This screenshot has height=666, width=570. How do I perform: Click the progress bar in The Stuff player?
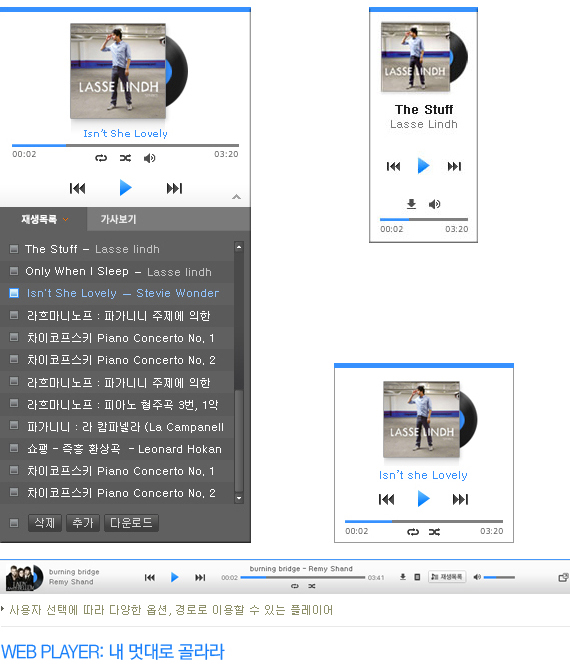(x=424, y=220)
